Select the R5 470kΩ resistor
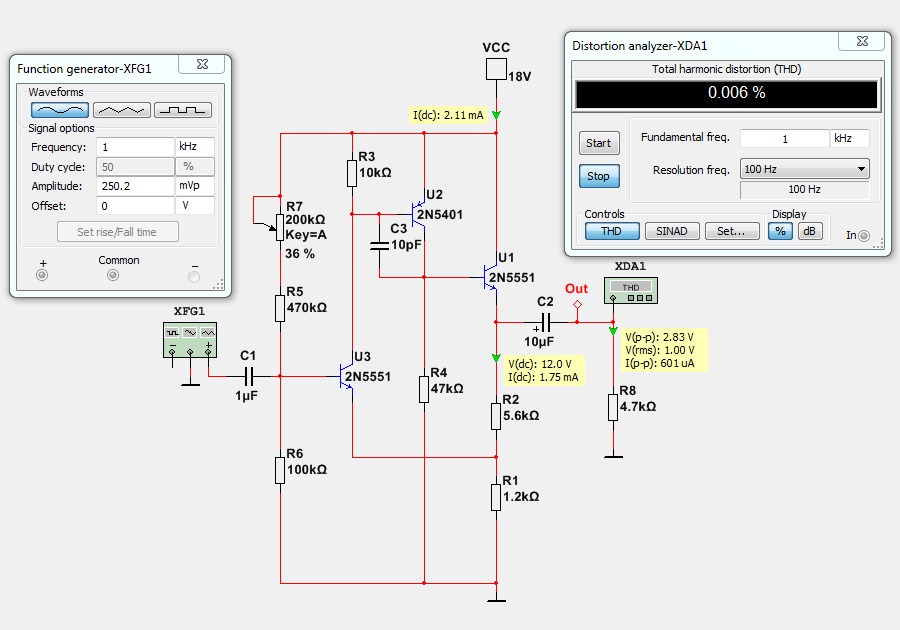Viewport: 900px width, 630px height. click(x=280, y=308)
